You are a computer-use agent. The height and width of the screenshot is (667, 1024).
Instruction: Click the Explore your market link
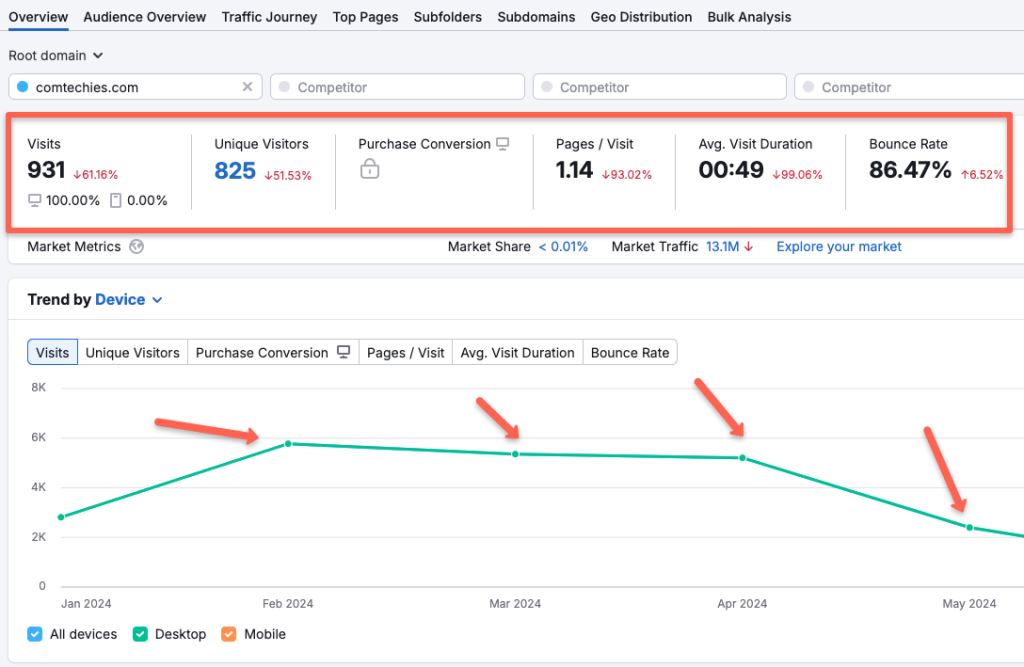click(838, 246)
